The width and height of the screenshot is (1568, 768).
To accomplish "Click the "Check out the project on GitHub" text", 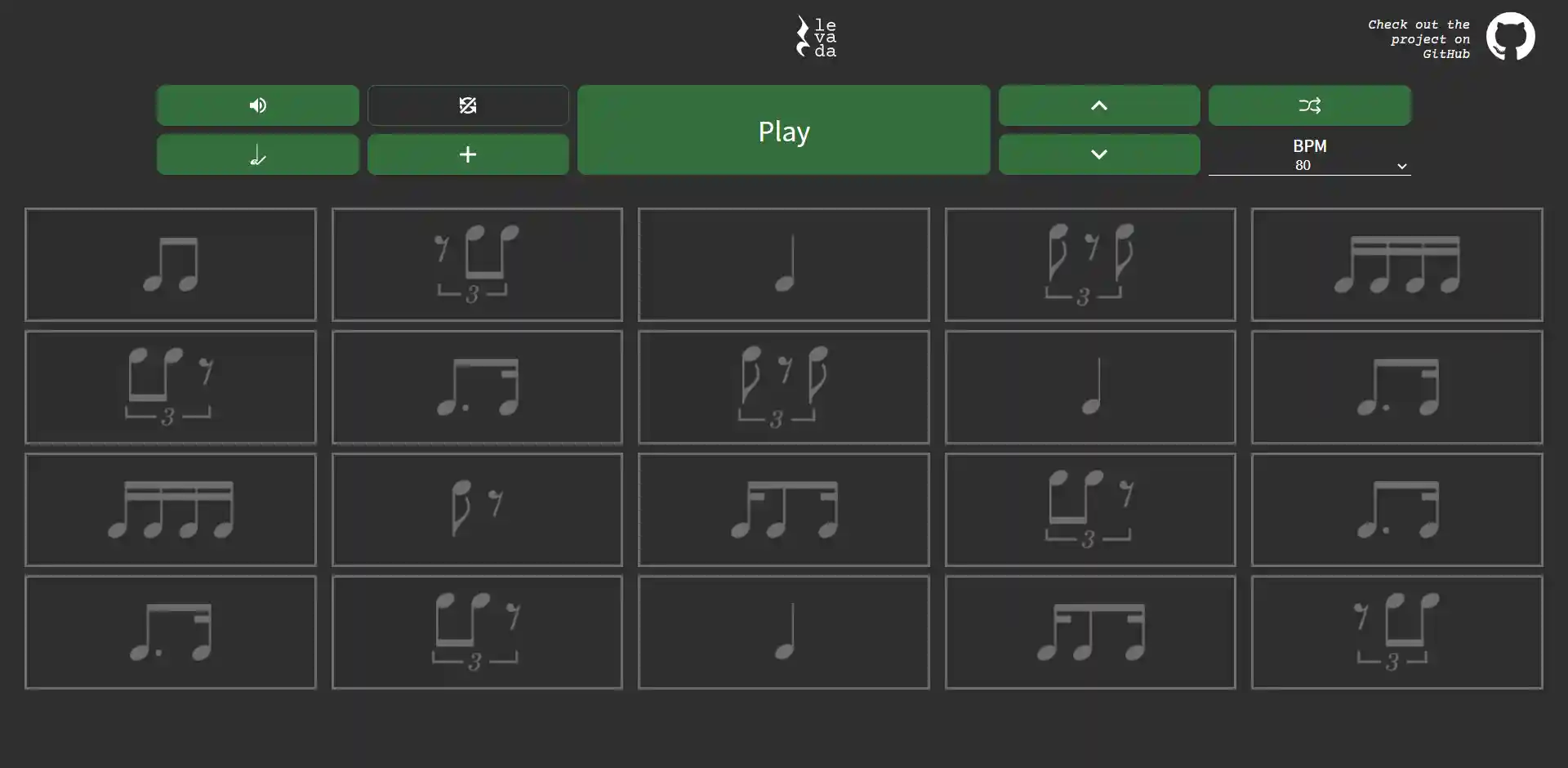I will tap(1419, 39).
